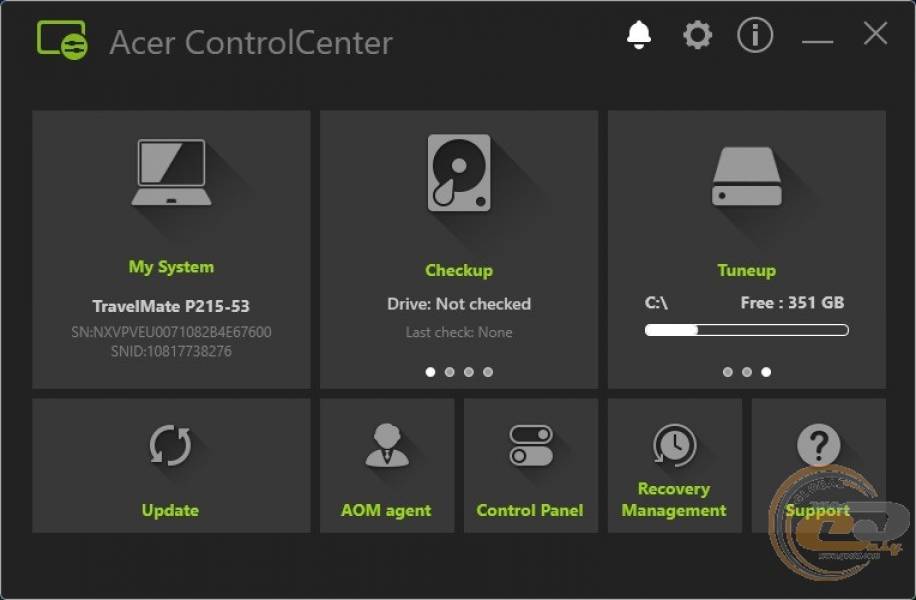Viewport: 916px width, 600px height.
Task: Select third page dot in Tuneup tile
Action: [x=766, y=372]
